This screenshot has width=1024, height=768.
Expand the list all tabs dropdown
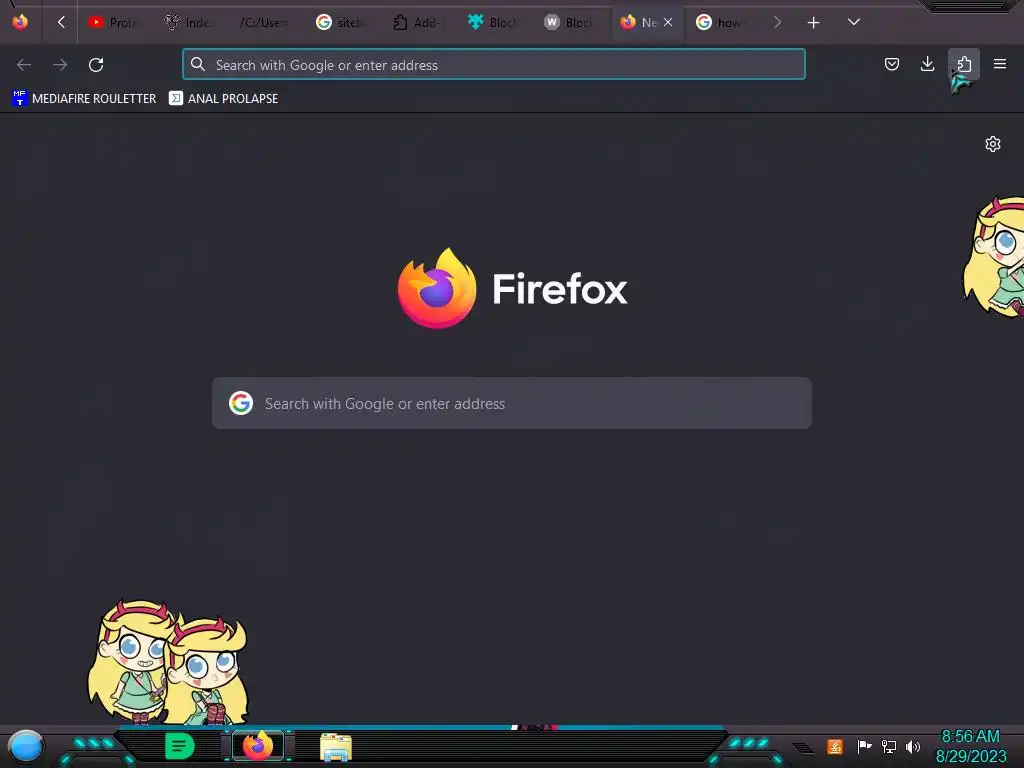coord(854,22)
